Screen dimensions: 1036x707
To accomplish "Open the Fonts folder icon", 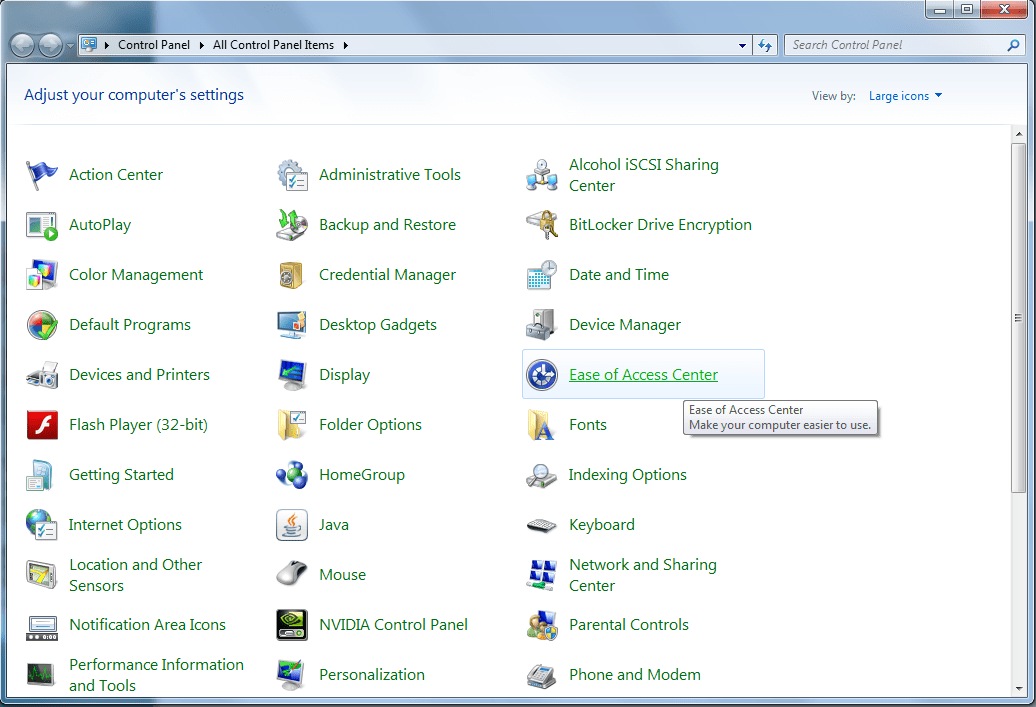I will (x=542, y=425).
